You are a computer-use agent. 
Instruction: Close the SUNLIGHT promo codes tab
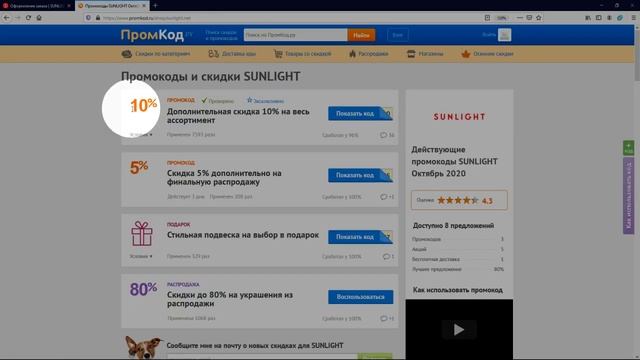[144, 6]
